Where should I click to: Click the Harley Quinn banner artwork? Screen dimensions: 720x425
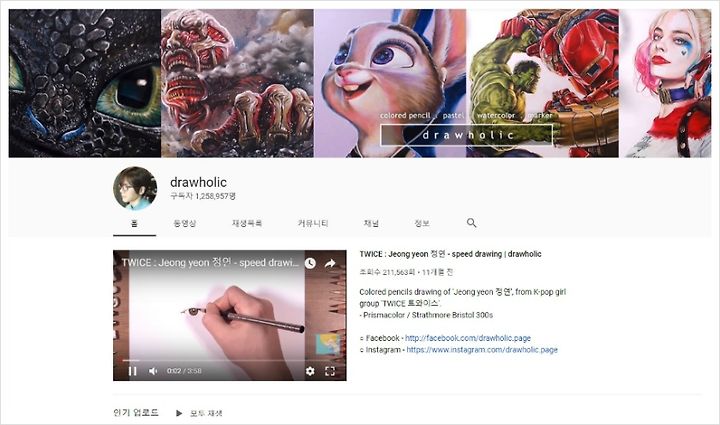pyautogui.click(x=665, y=84)
